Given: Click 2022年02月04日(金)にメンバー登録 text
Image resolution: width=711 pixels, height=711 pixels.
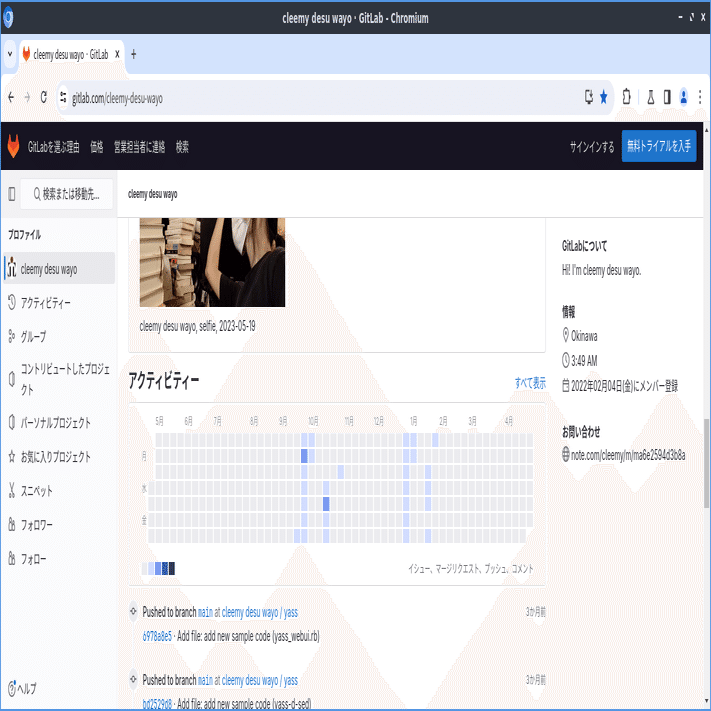Looking at the screenshot, I should (624, 386).
